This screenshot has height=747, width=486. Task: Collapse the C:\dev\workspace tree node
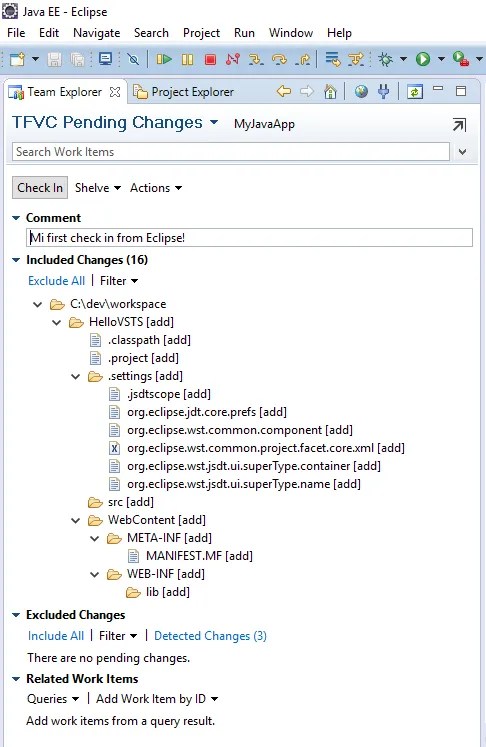point(38,304)
